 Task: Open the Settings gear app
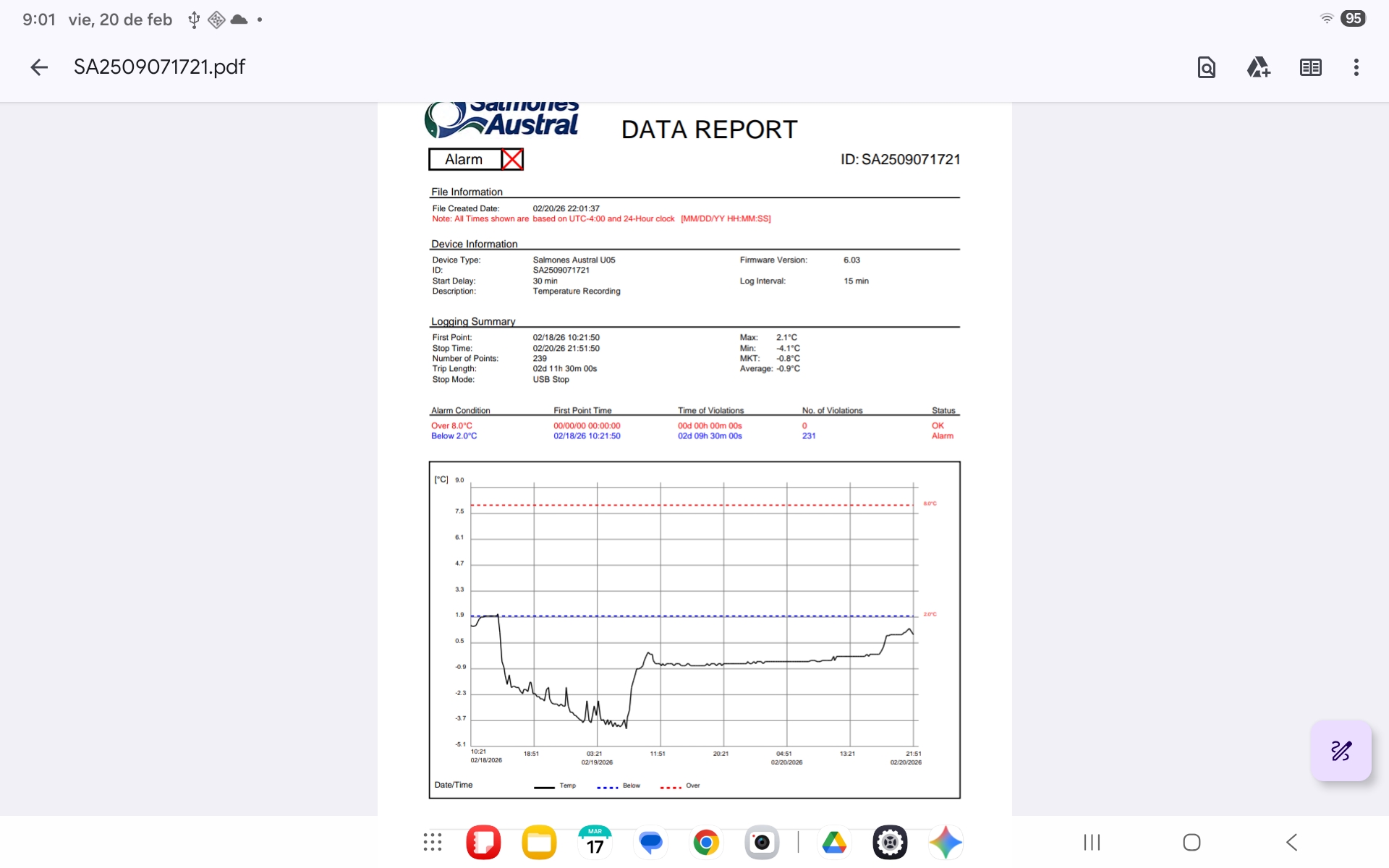(x=890, y=842)
